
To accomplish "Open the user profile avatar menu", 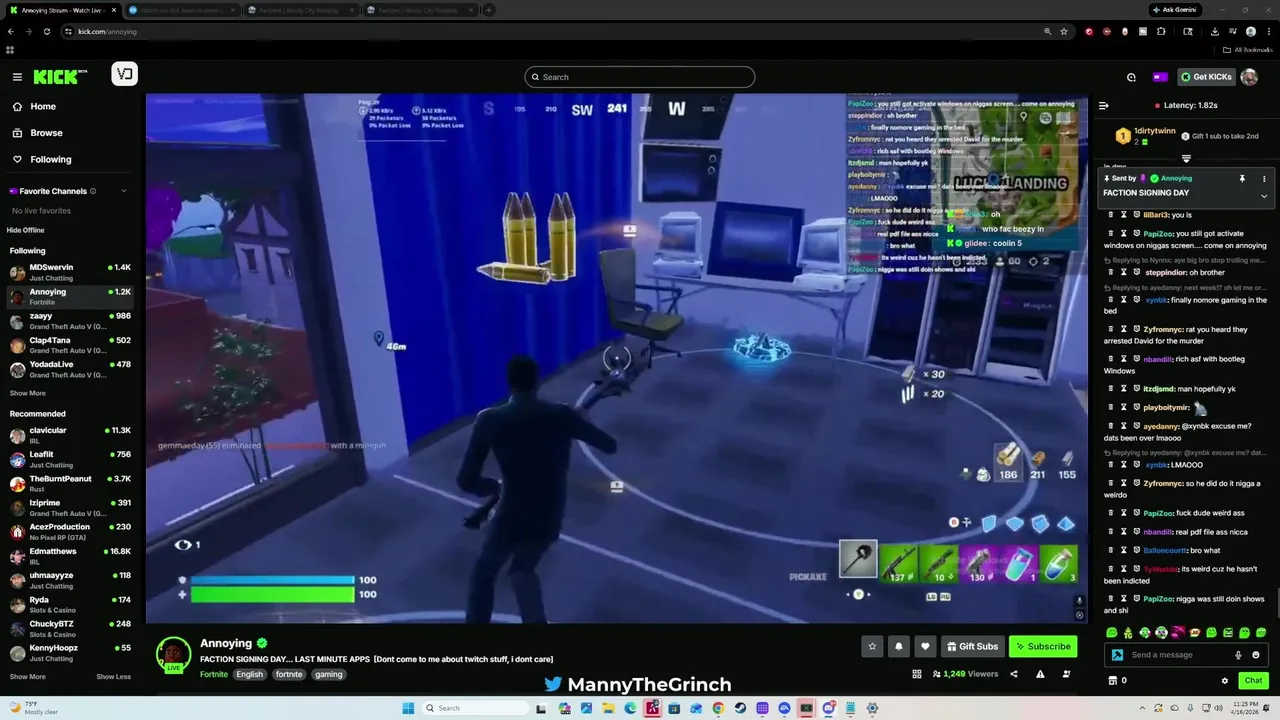I will tap(1249, 77).
